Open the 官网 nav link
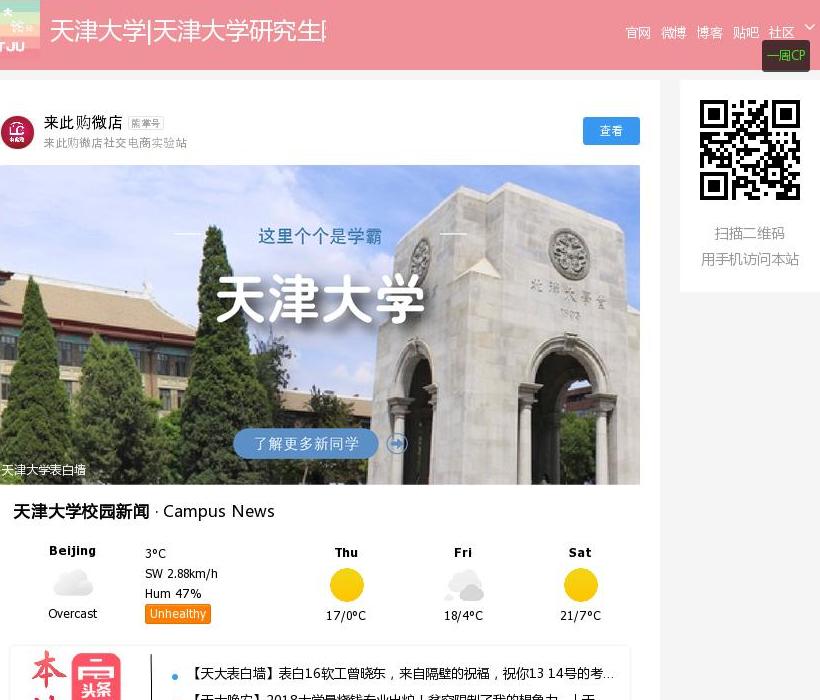The height and width of the screenshot is (700, 820). tap(638, 33)
